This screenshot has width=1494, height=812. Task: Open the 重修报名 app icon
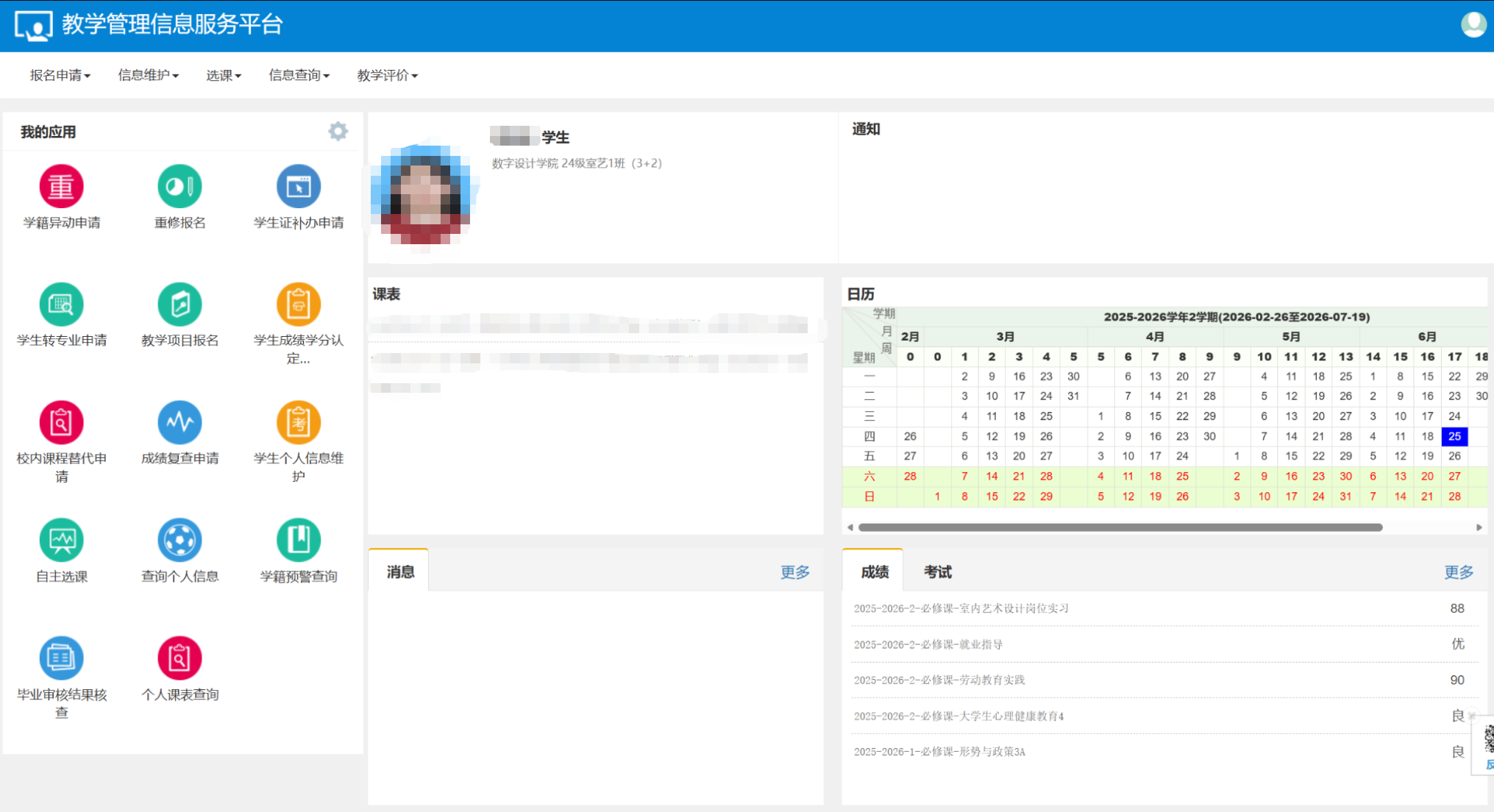[x=179, y=186]
